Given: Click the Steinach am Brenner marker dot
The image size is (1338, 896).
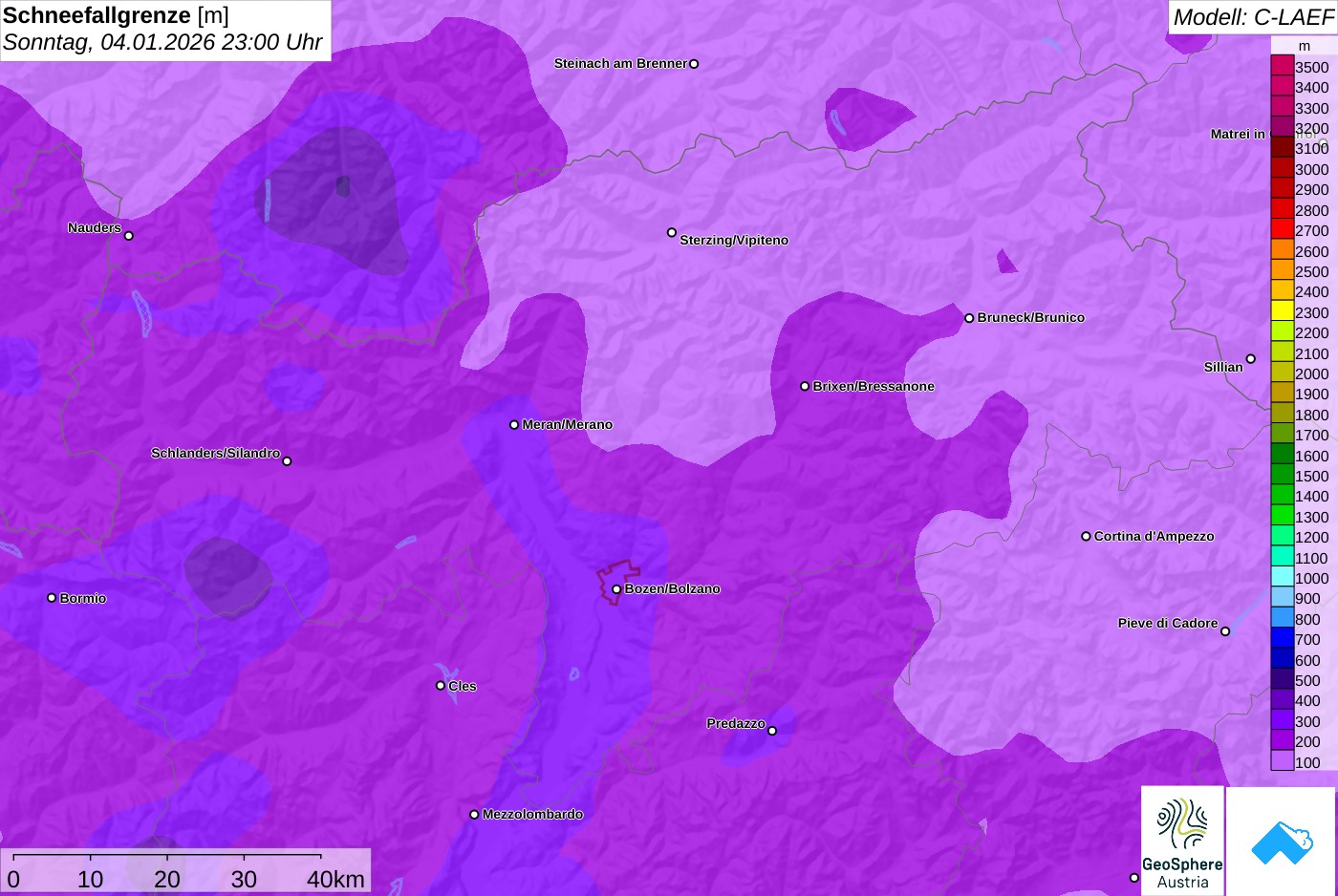Looking at the screenshot, I should [x=694, y=64].
